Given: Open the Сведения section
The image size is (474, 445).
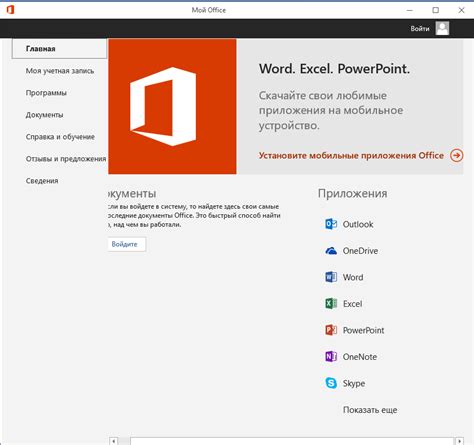Looking at the screenshot, I should coord(42,181).
